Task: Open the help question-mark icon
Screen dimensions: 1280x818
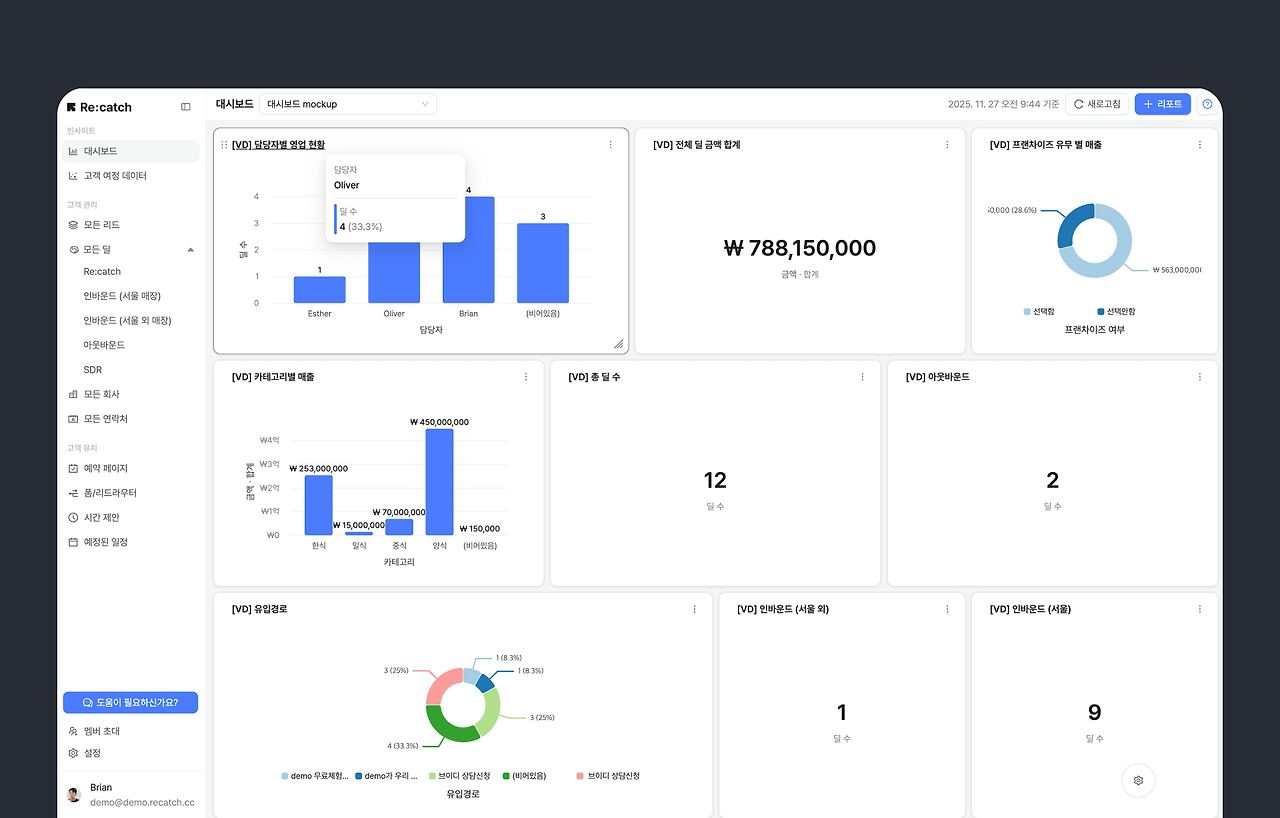Action: point(1207,104)
